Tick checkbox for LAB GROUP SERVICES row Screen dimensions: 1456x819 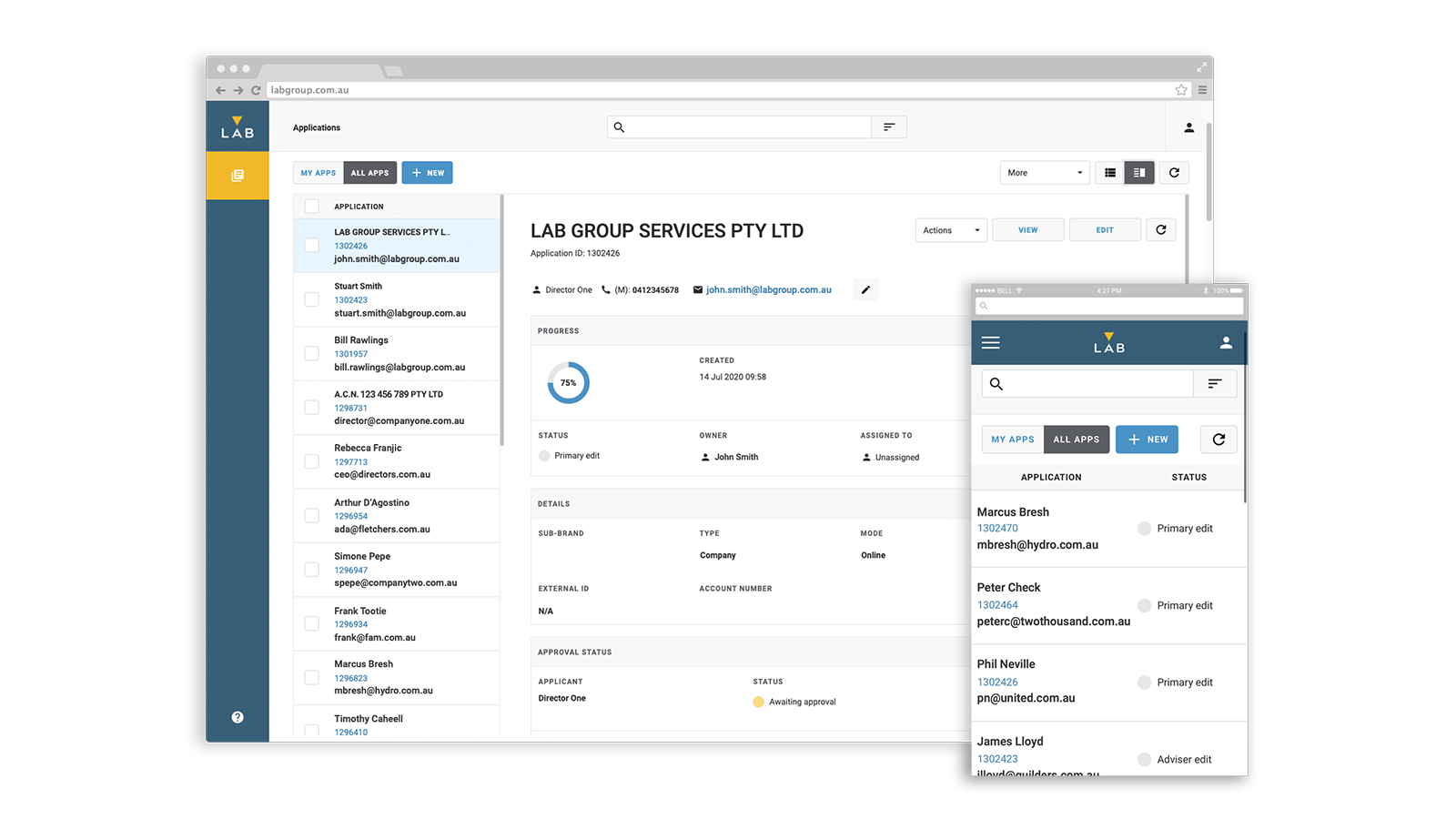[311, 245]
